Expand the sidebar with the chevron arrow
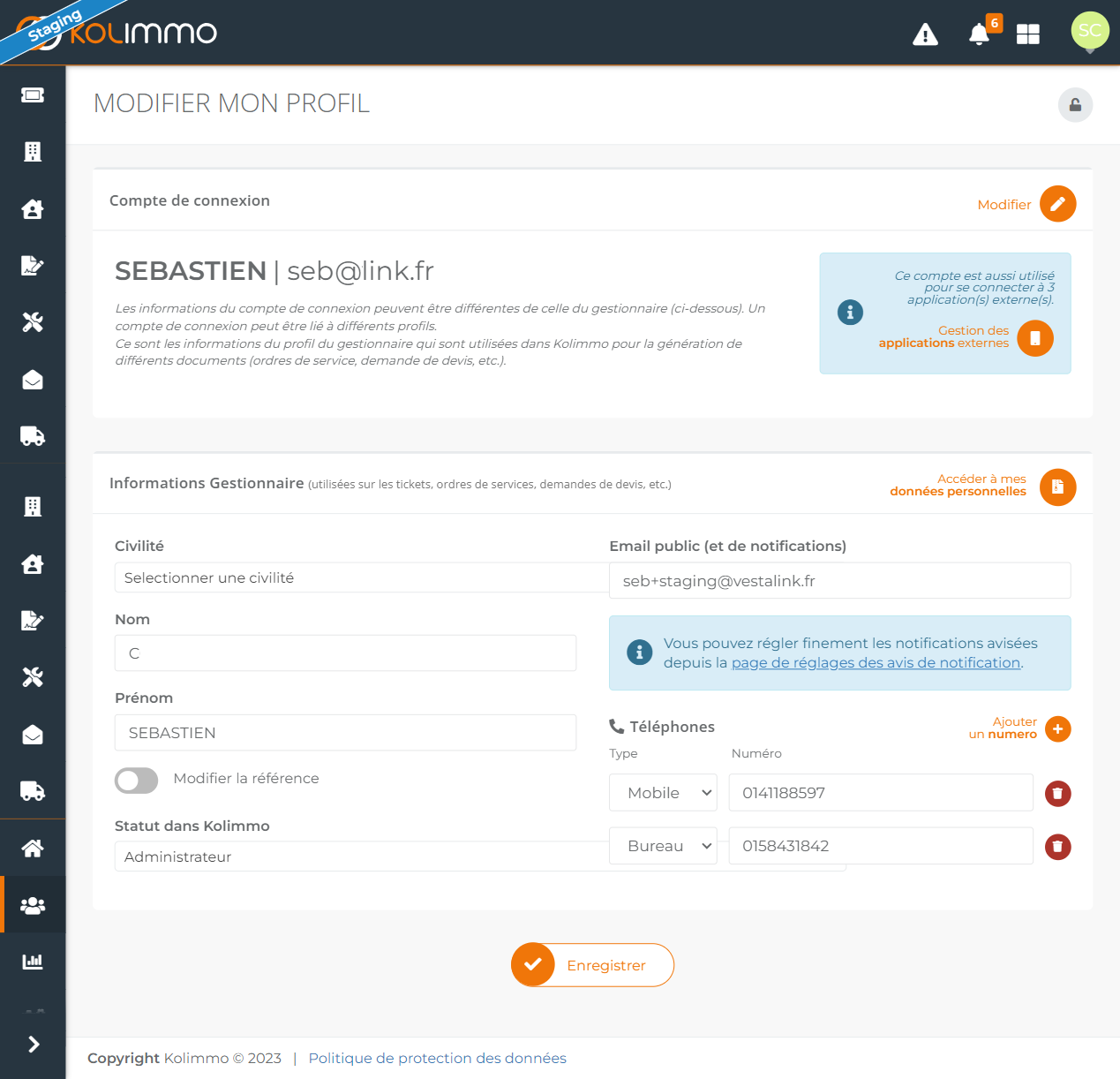Image resolution: width=1120 pixels, height=1079 pixels. tap(34, 1045)
